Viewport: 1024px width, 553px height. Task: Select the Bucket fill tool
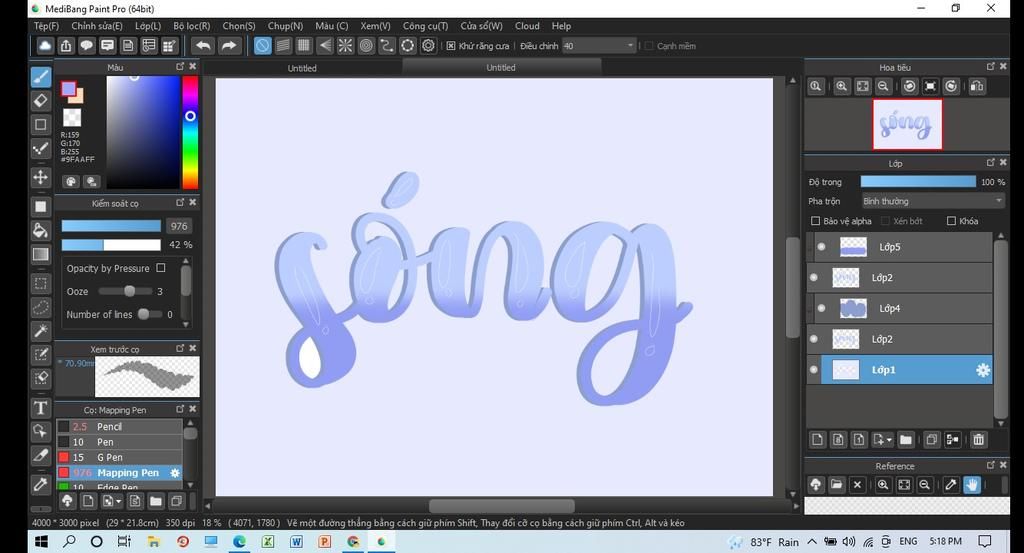[41, 230]
